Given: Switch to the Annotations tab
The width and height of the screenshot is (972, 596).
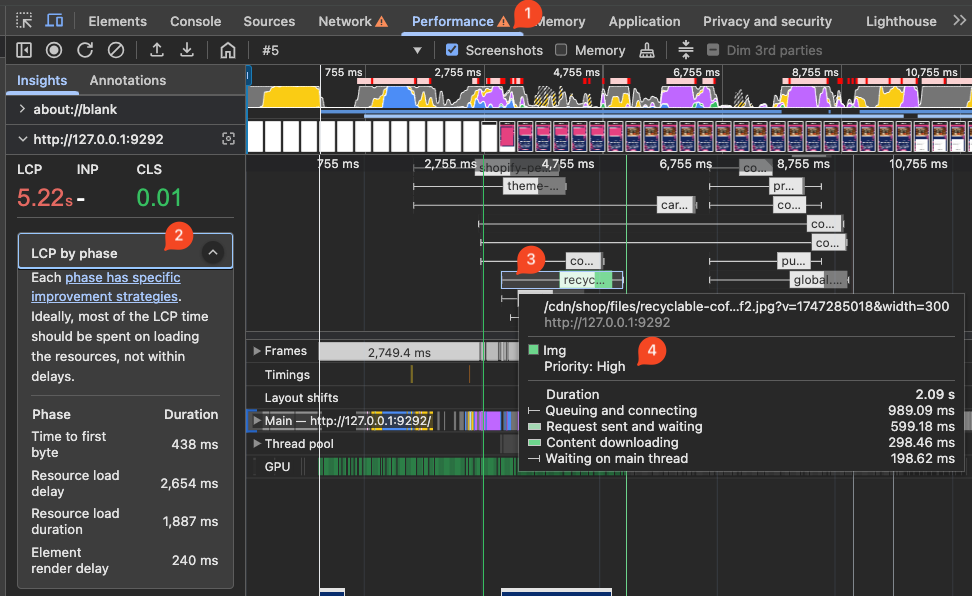Looking at the screenshot, I should pyautogui.click(x=128, y=80).
